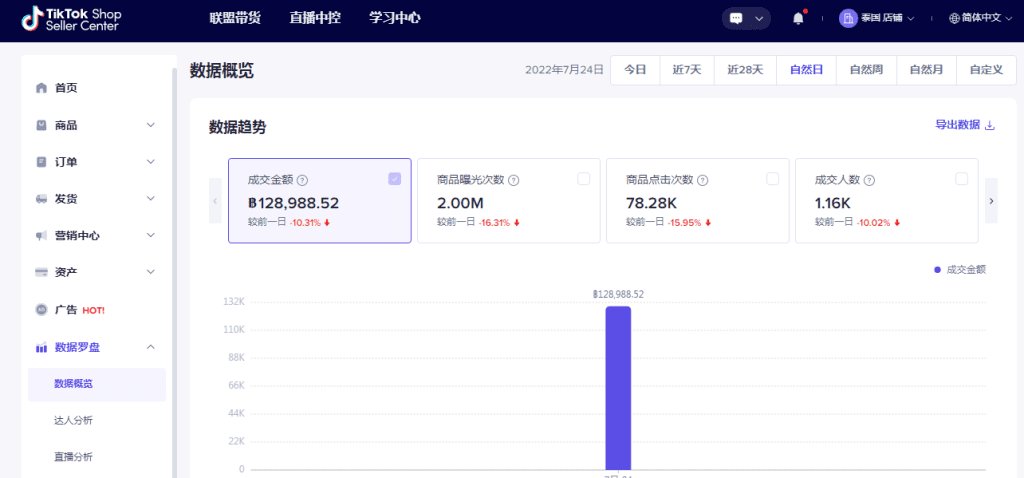Click the product bag icon beside 商品
This screenshot has width=1024, height=478.
click(41, 125)
